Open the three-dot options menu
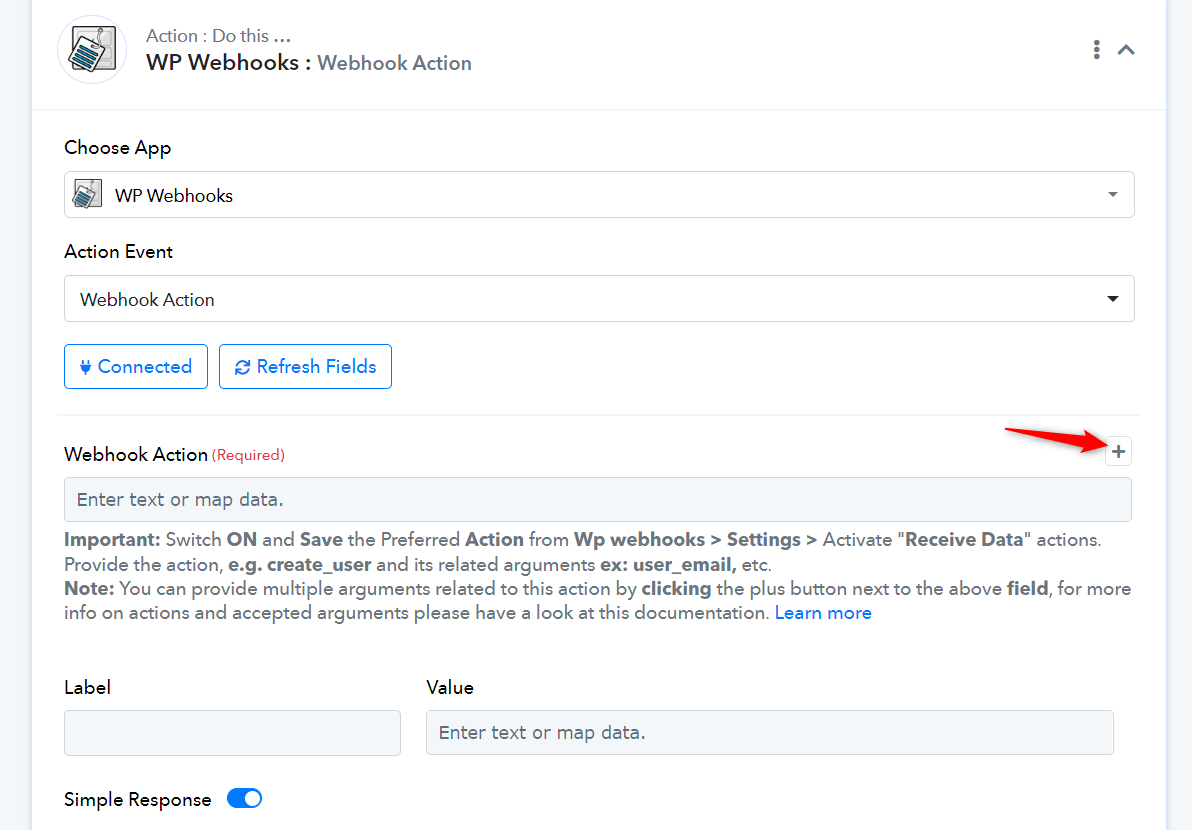 (1096, 49)
